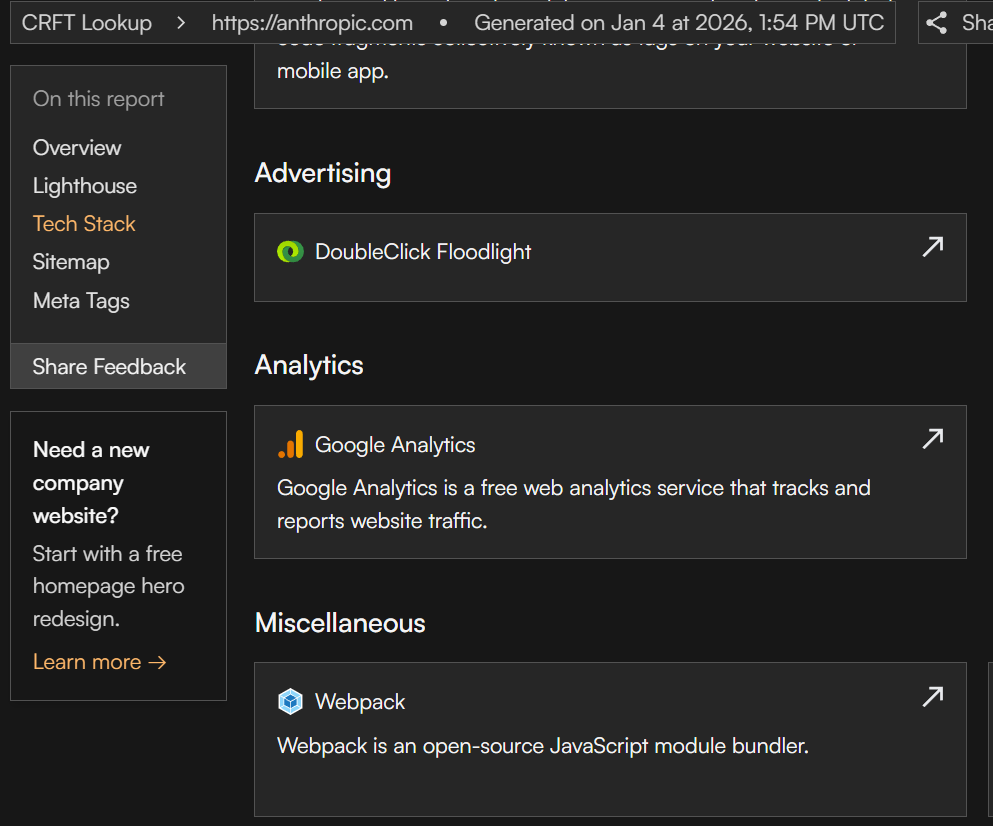Select Tech Stack in sidebar
993x826 pixels.
(84, 224)
